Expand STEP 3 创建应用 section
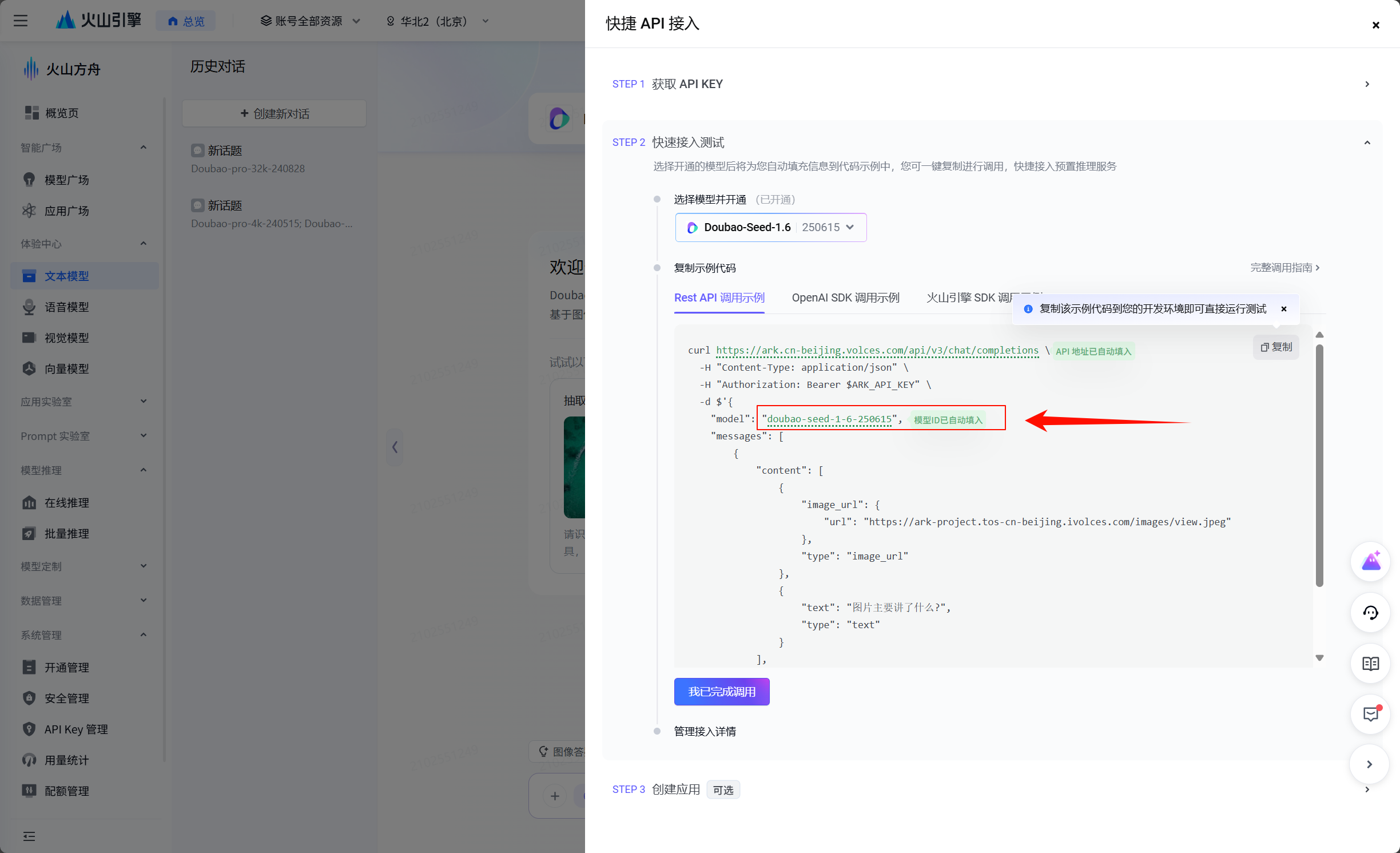 (1367, 789)
